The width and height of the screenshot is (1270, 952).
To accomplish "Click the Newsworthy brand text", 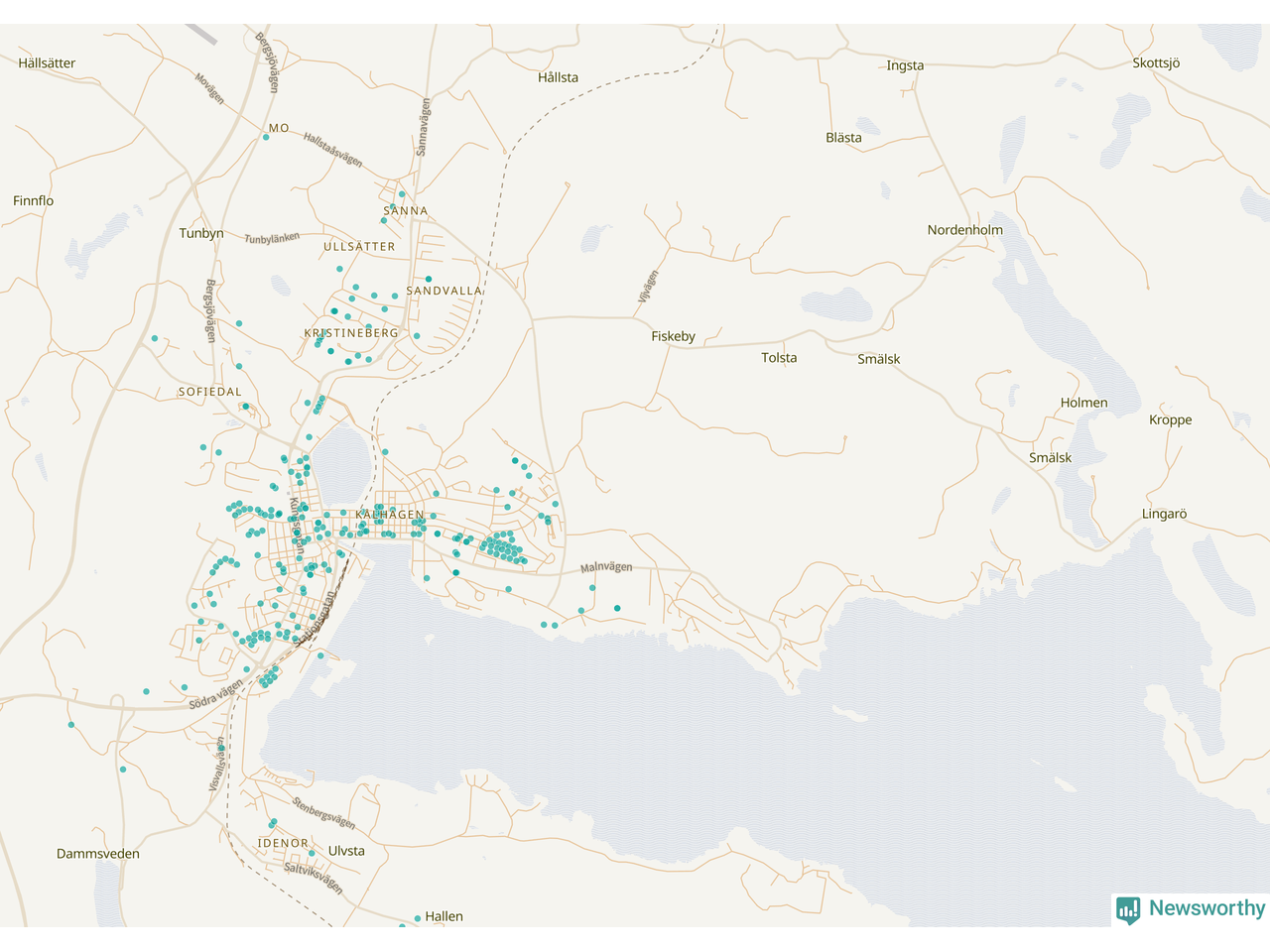I will tap(1206, 908).
